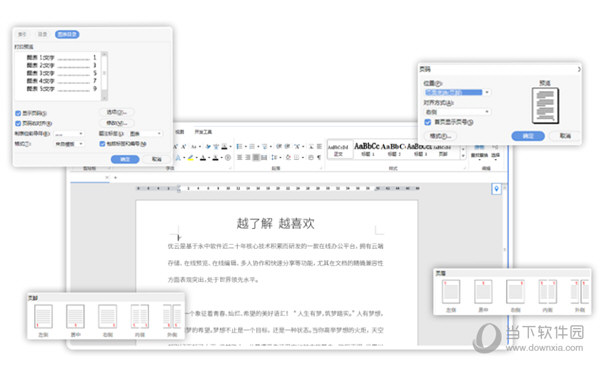600x368 pixels.
Task: Choose 左侧 layout in 页脚 panel
Action: [x=43, y=320]
